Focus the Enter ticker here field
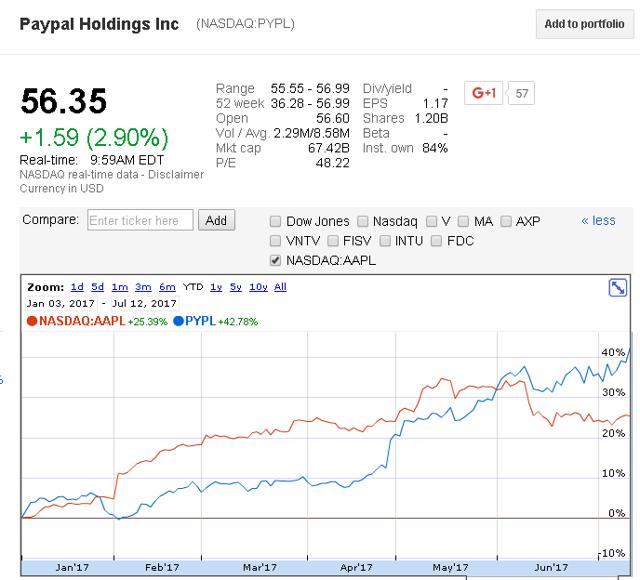The width and height of the screenshot is (640, 580). click(140, 220)
